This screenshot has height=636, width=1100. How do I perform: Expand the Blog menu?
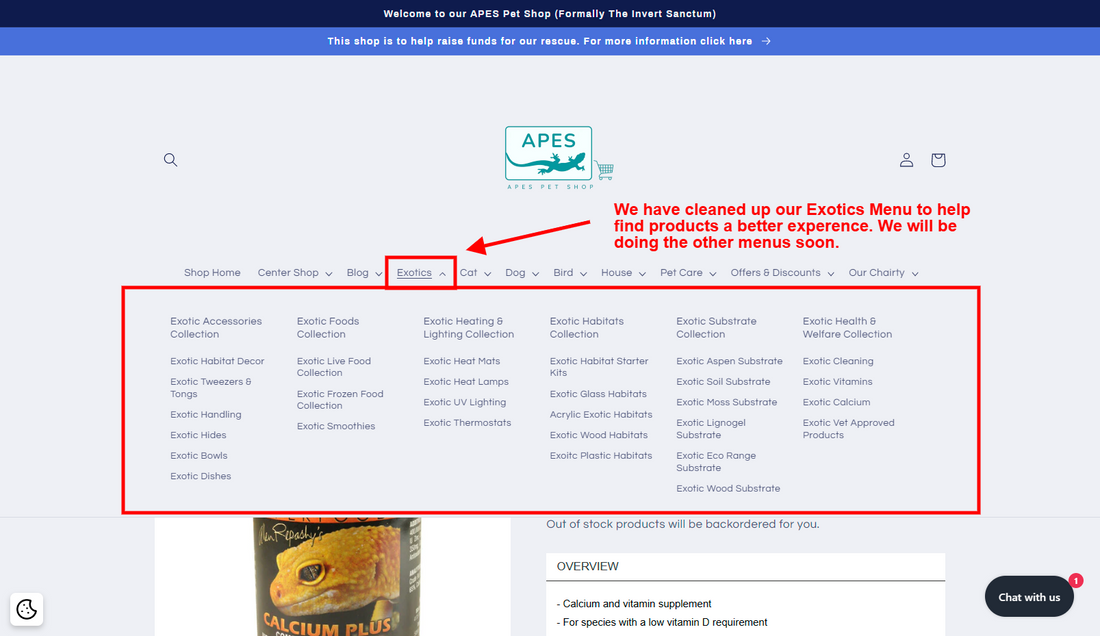pos(364,273)
